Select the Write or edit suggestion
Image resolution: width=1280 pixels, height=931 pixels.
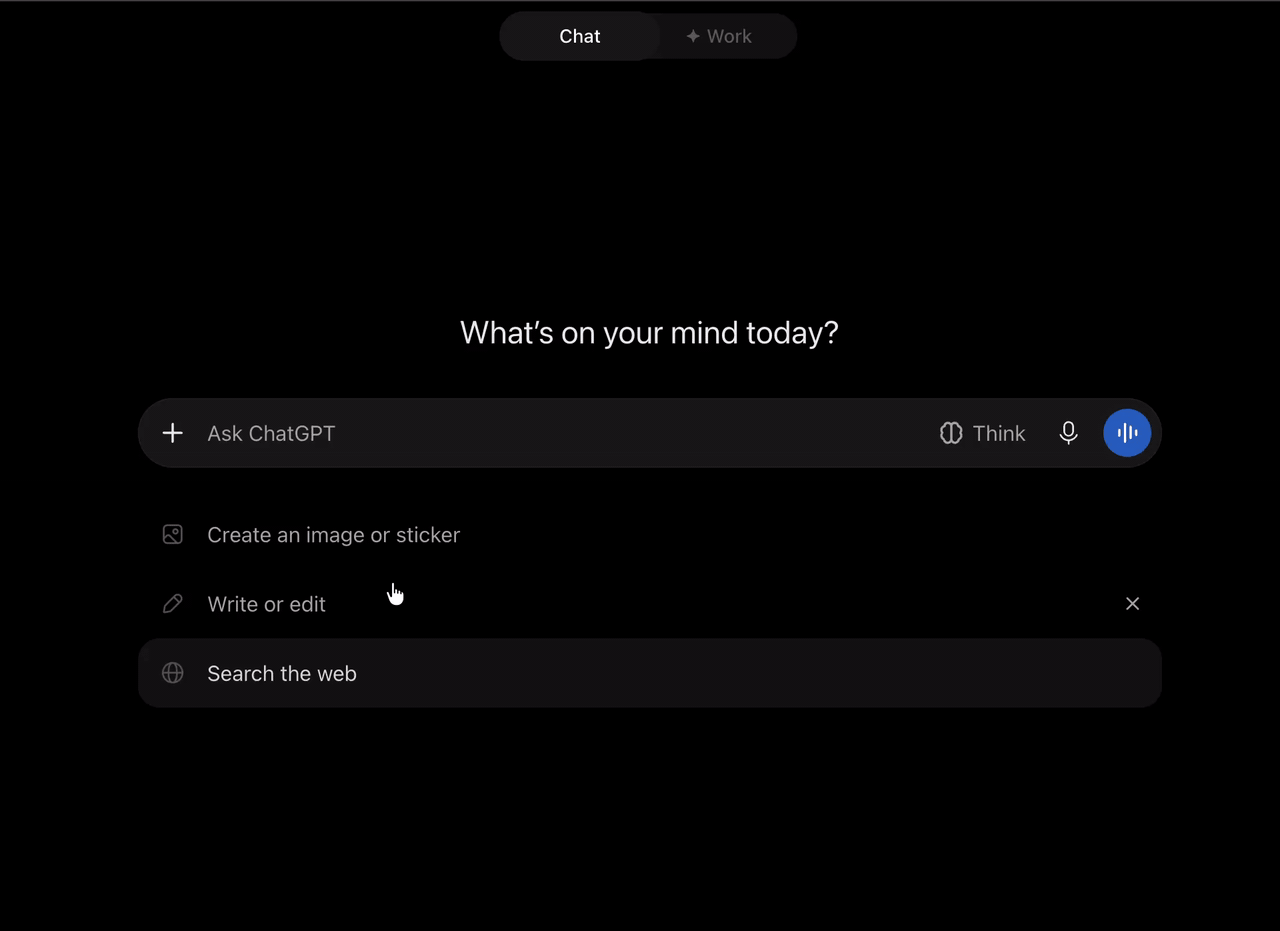[x=650, y=604]
